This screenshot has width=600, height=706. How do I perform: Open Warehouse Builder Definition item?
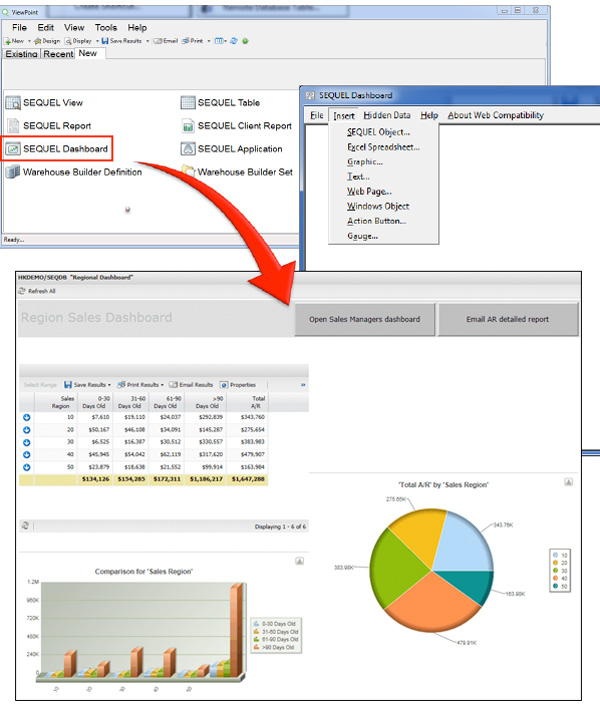[x=73, y=172]
